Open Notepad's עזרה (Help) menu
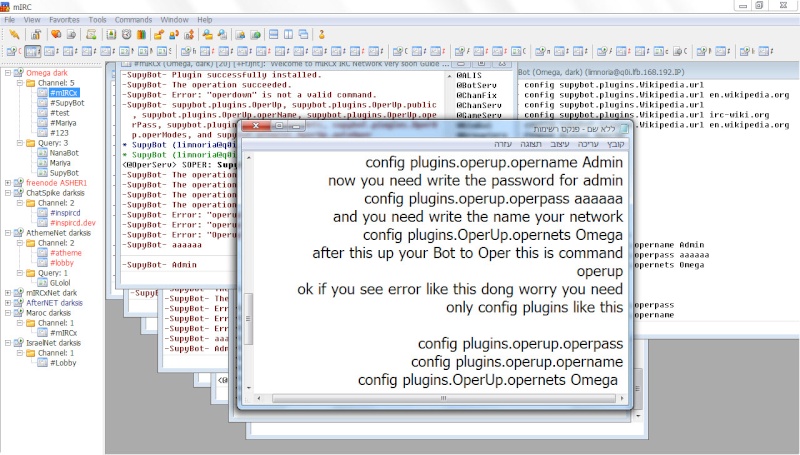The width and height of the screenshot is (800, 455). pyautogui.click(x=503, y=144)
